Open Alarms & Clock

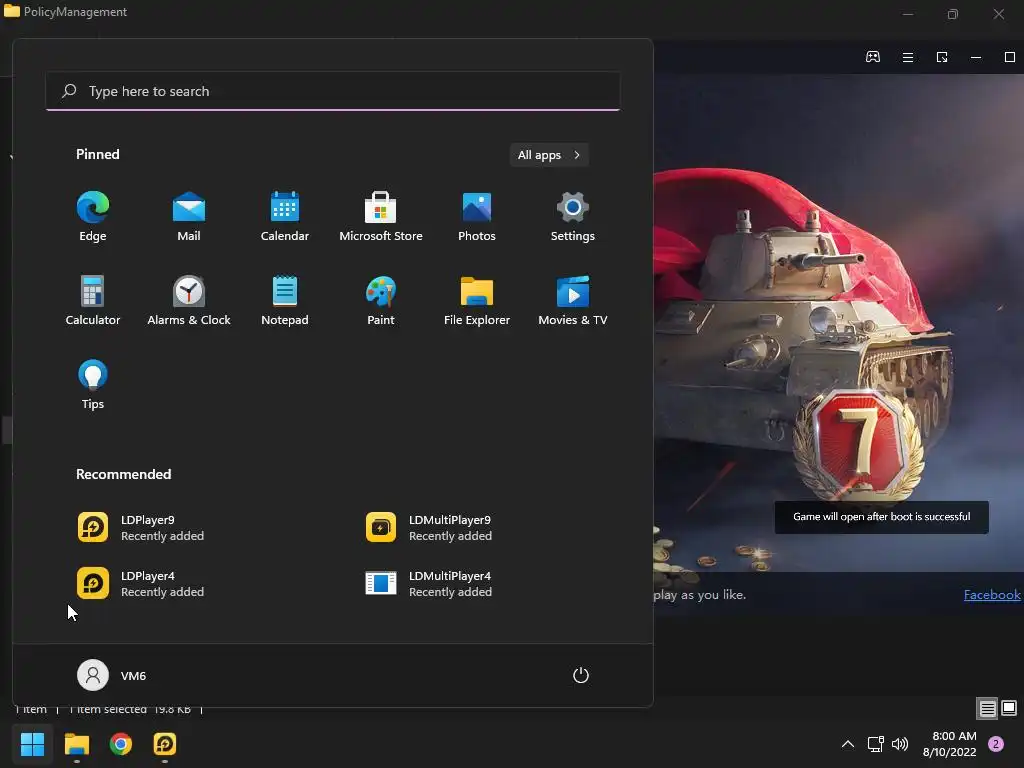tap(189, 300)
